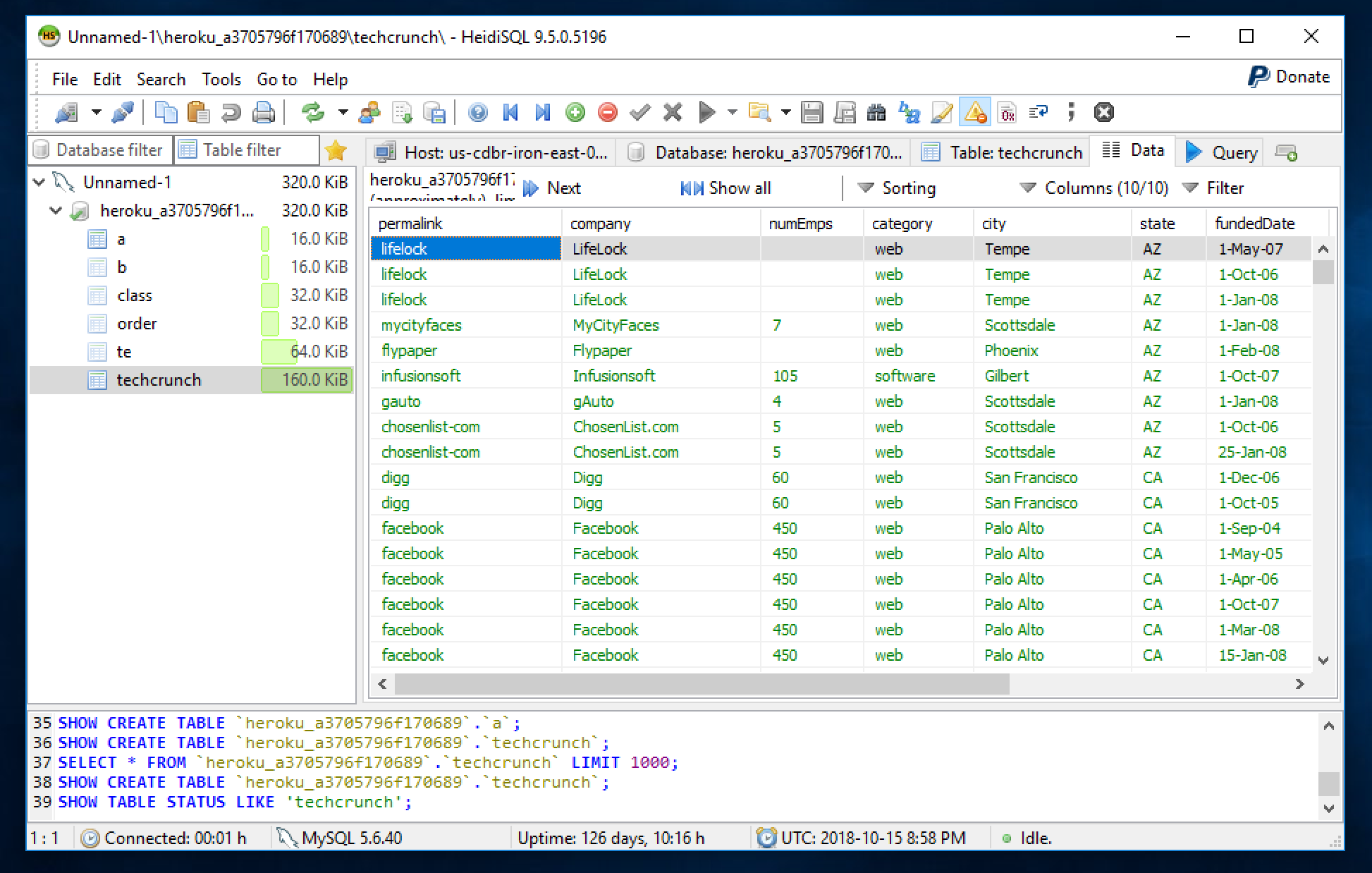Enable the Database filter option
The height and width of the screenshot is (873, 1372).
[100, 150]
